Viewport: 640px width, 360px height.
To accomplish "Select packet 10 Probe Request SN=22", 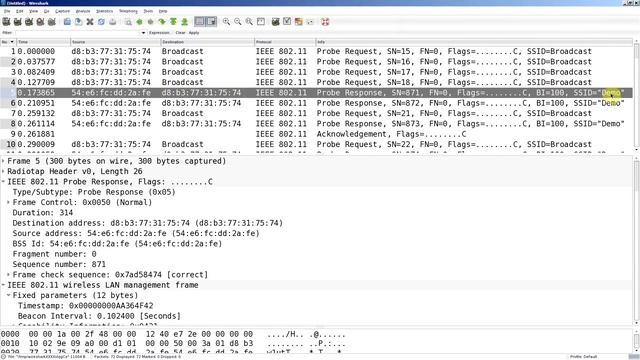I will tap(316, 144).
